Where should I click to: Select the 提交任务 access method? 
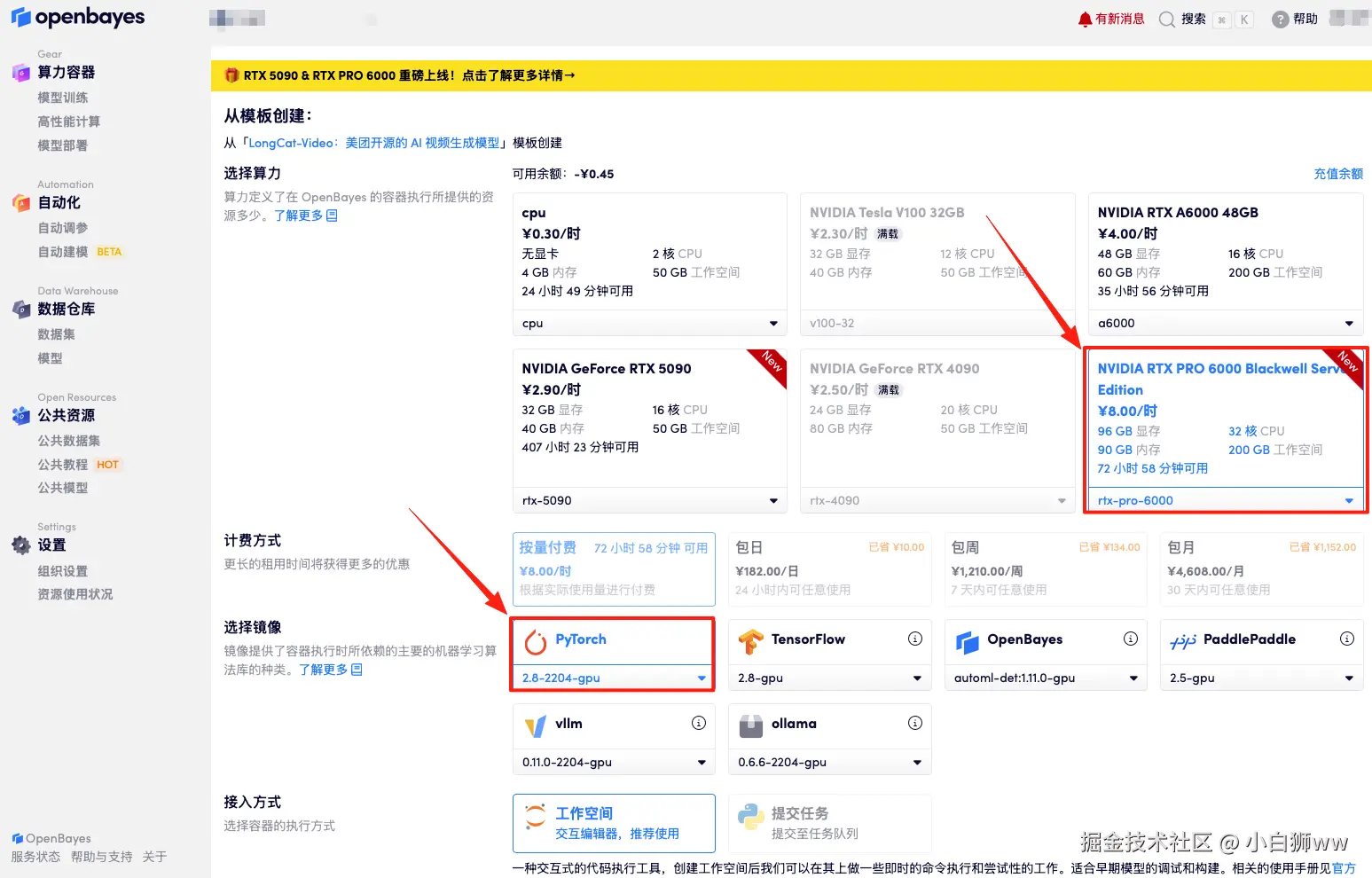coord(830,823)
